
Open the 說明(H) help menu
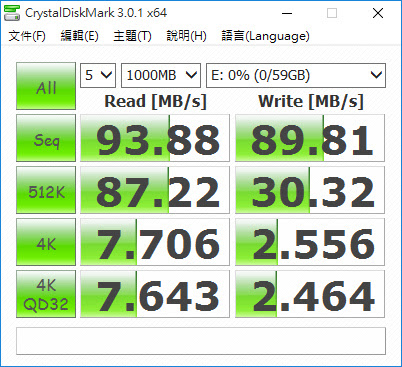point(186,36)
